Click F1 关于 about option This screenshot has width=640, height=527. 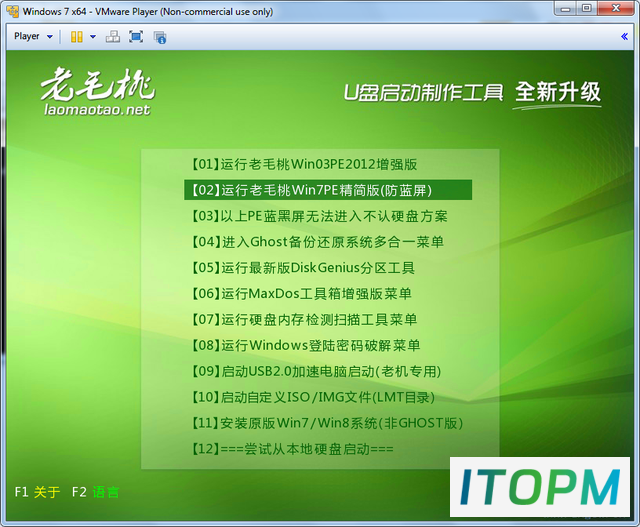(37, 492)
